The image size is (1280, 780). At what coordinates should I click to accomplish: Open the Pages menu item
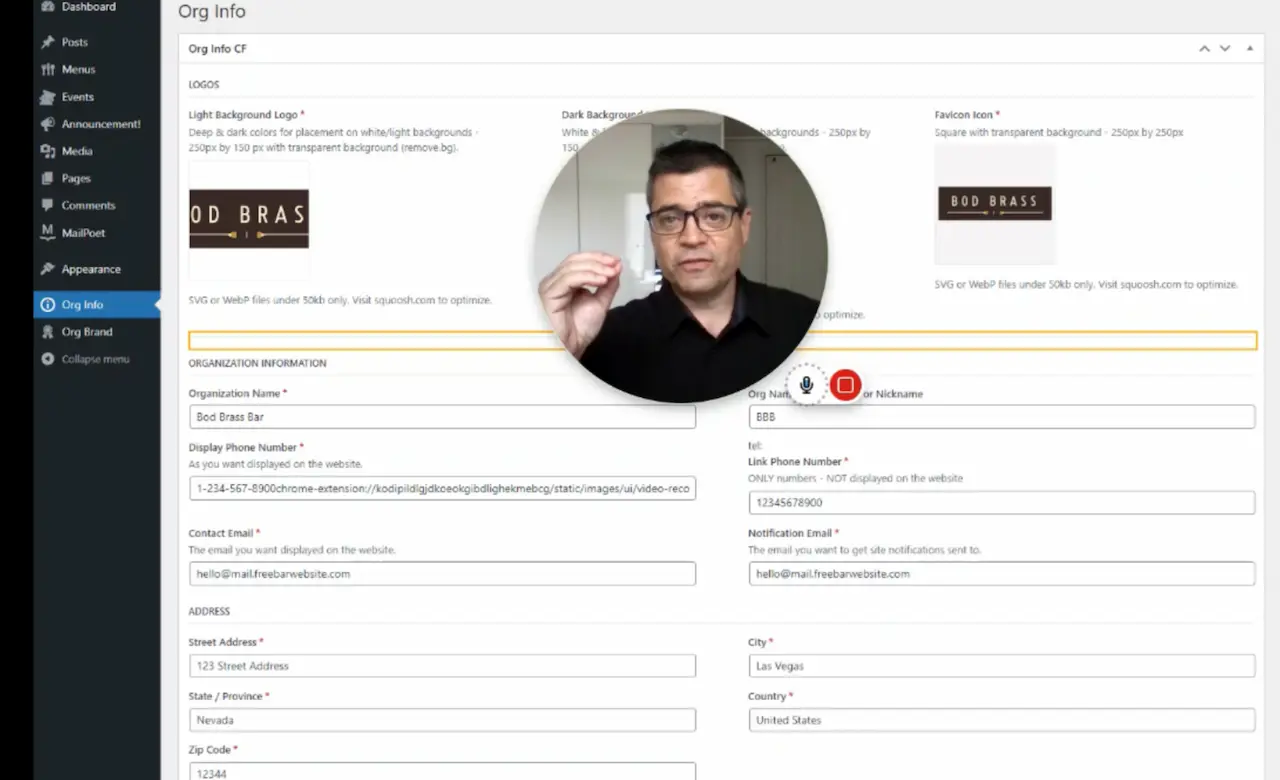76,178
